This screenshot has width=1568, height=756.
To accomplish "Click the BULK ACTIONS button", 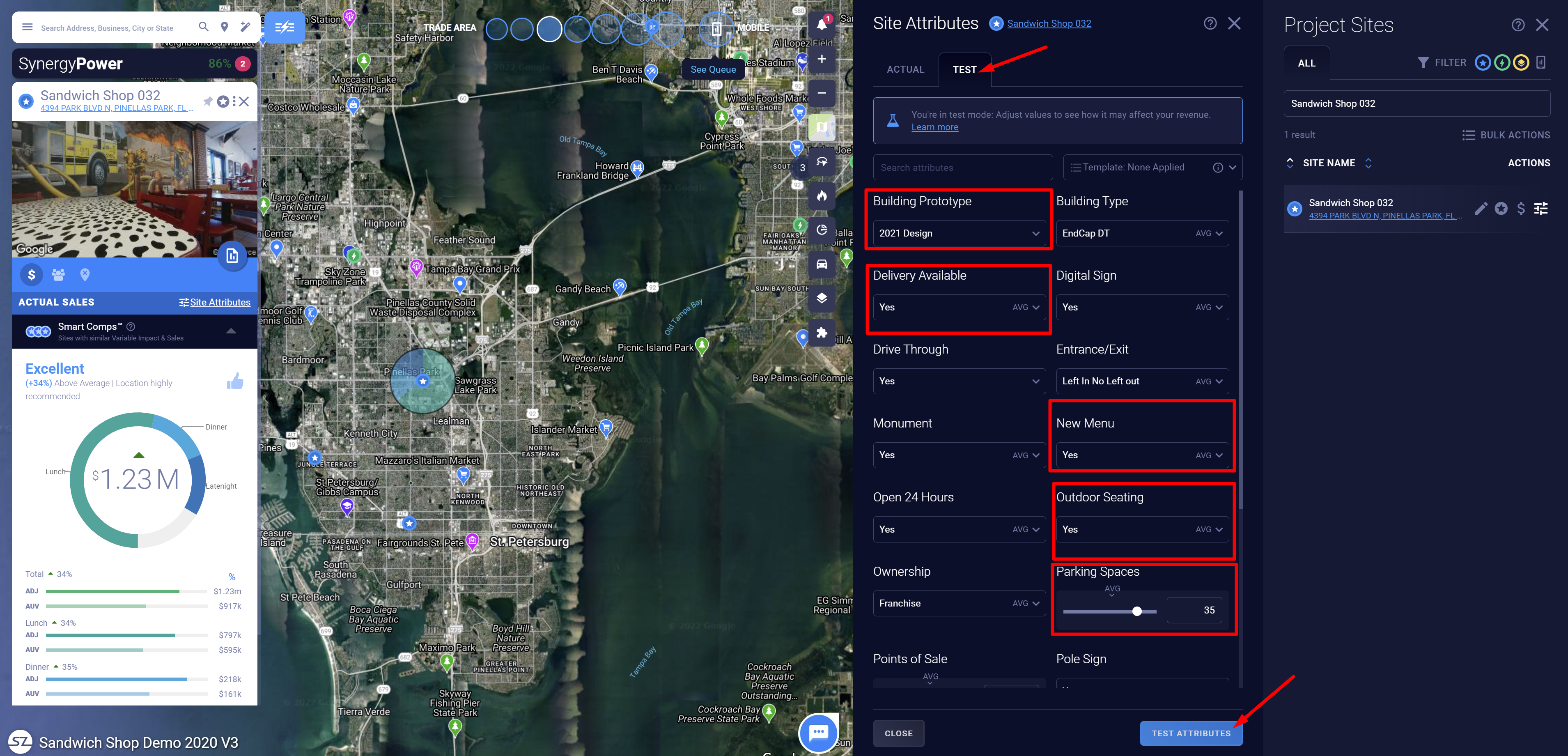I will pyautogui.click(x=1506, y=135).
